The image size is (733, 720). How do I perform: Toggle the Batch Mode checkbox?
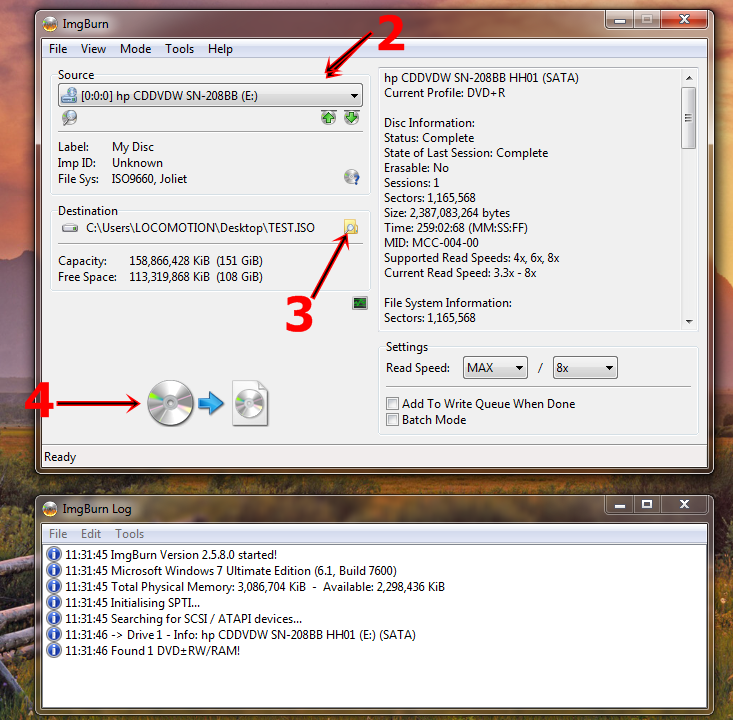[392, 419]
